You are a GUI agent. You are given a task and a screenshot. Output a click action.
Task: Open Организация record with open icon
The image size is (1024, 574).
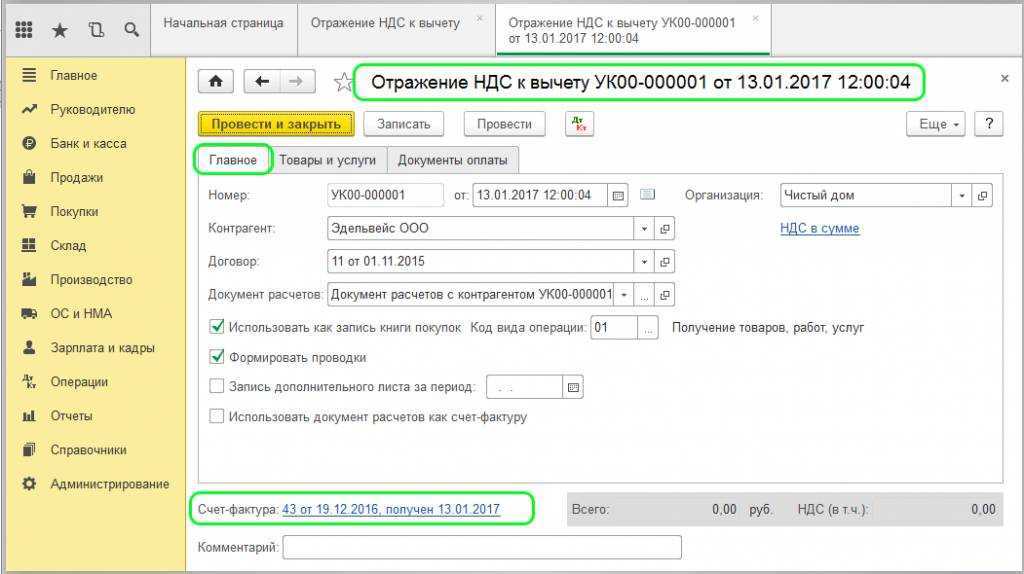(982, 195)
